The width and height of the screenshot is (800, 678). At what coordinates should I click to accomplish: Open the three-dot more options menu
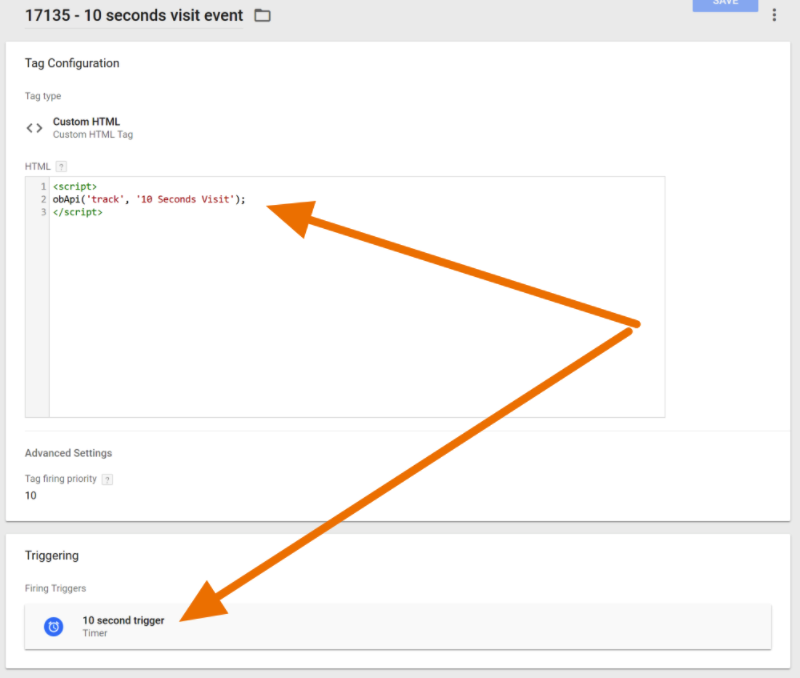point(773,14)
